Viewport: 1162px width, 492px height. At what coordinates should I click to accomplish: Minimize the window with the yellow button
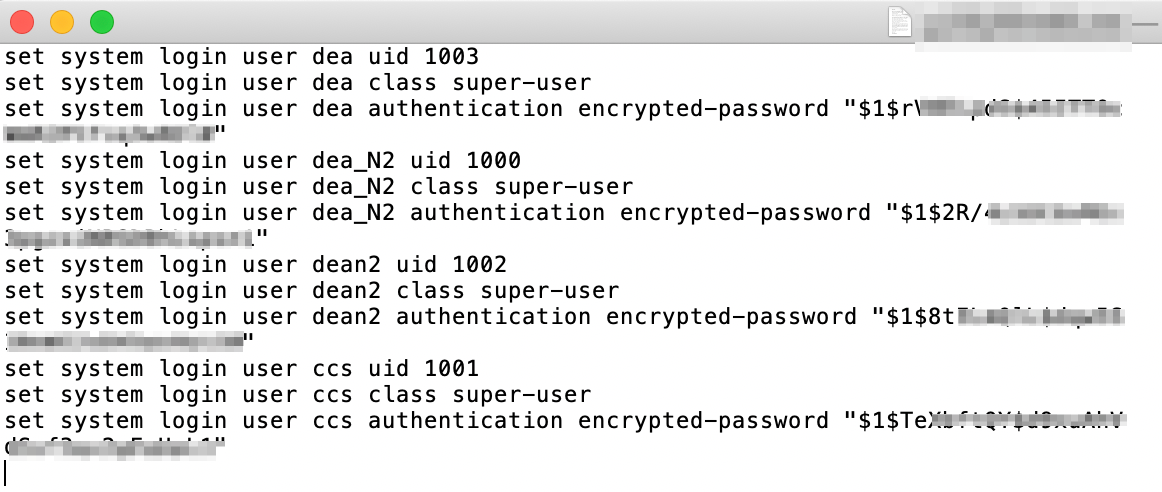pos(61,21)
